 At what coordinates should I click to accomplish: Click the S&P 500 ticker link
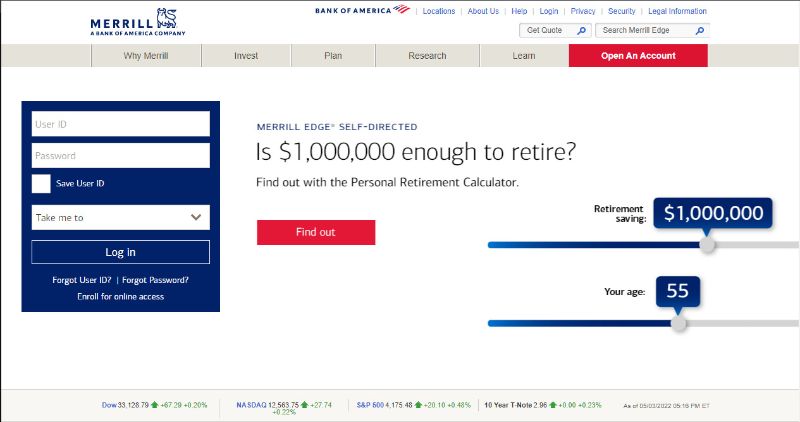pos(370,405)
